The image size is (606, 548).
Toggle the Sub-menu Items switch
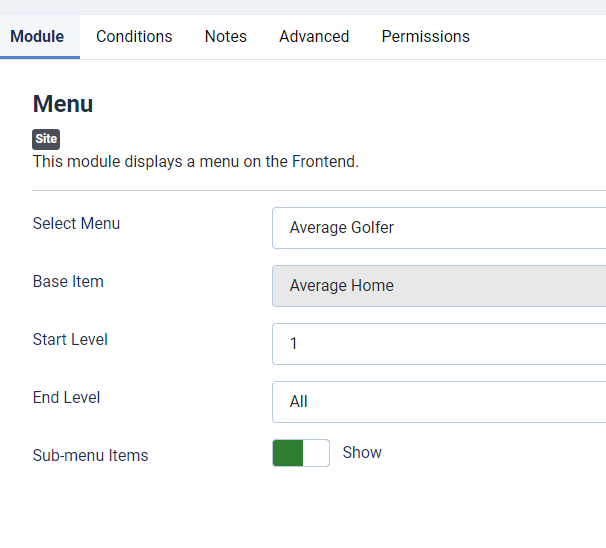[x=301, y=453]
